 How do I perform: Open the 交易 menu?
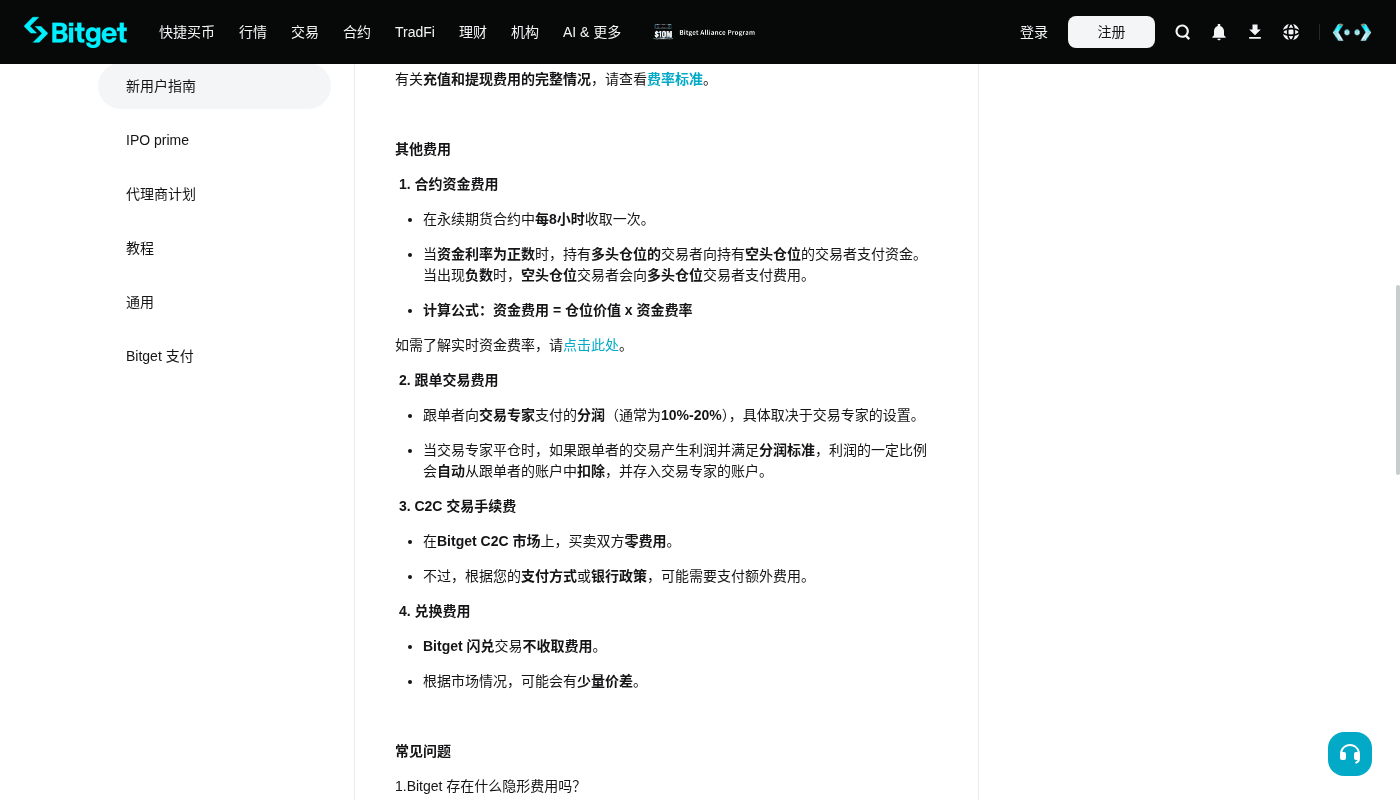click(305, 32)
